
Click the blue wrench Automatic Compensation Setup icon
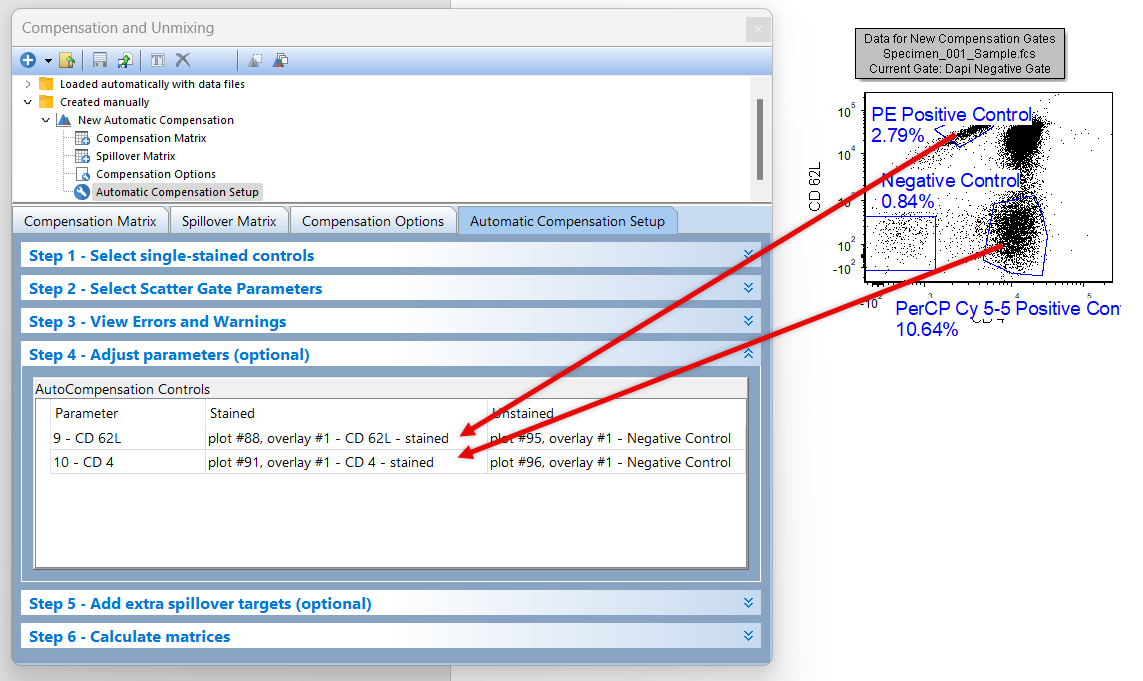pyautogui.click(x=82, y=192)
